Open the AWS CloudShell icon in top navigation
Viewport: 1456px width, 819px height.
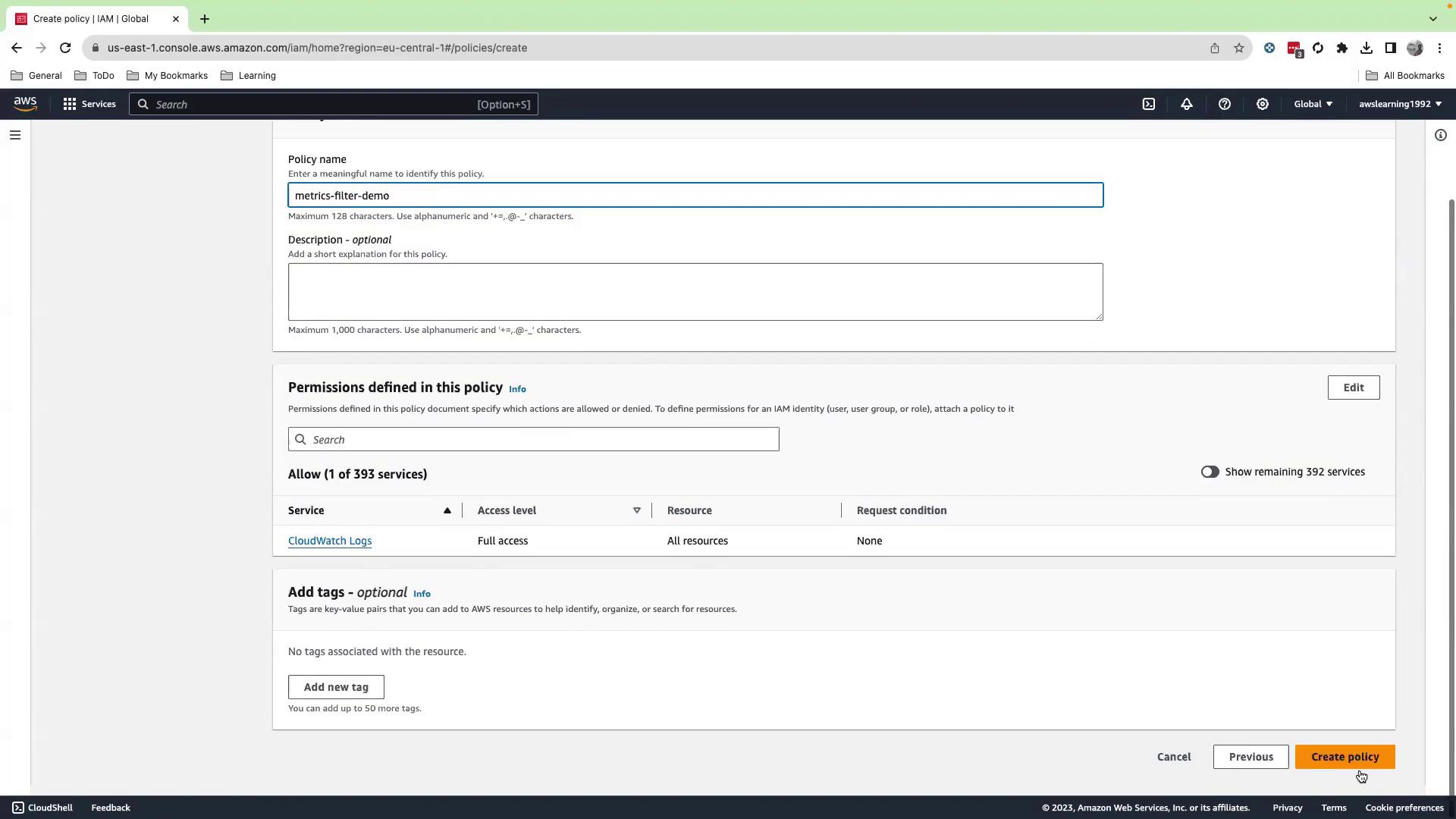click(1149, 105)
